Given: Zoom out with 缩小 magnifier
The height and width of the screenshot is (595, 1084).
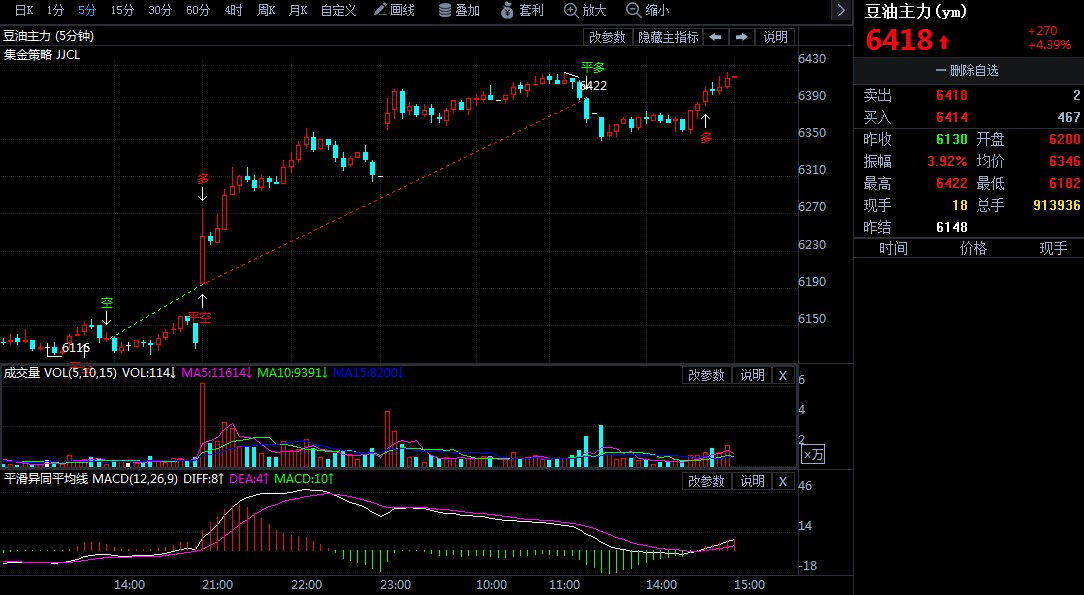Looking at the screenshot, I should coord(647,11).
